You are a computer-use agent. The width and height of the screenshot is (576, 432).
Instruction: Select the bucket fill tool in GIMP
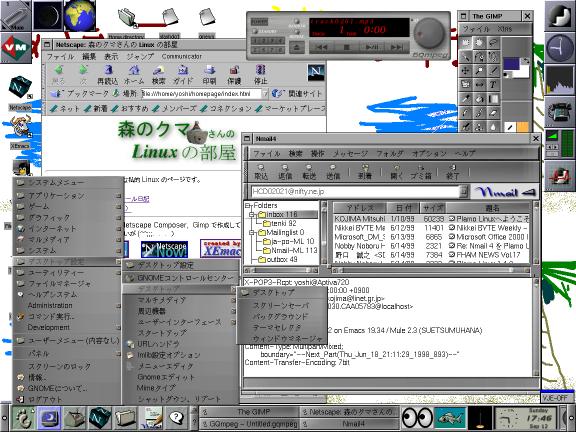point(479,99)
